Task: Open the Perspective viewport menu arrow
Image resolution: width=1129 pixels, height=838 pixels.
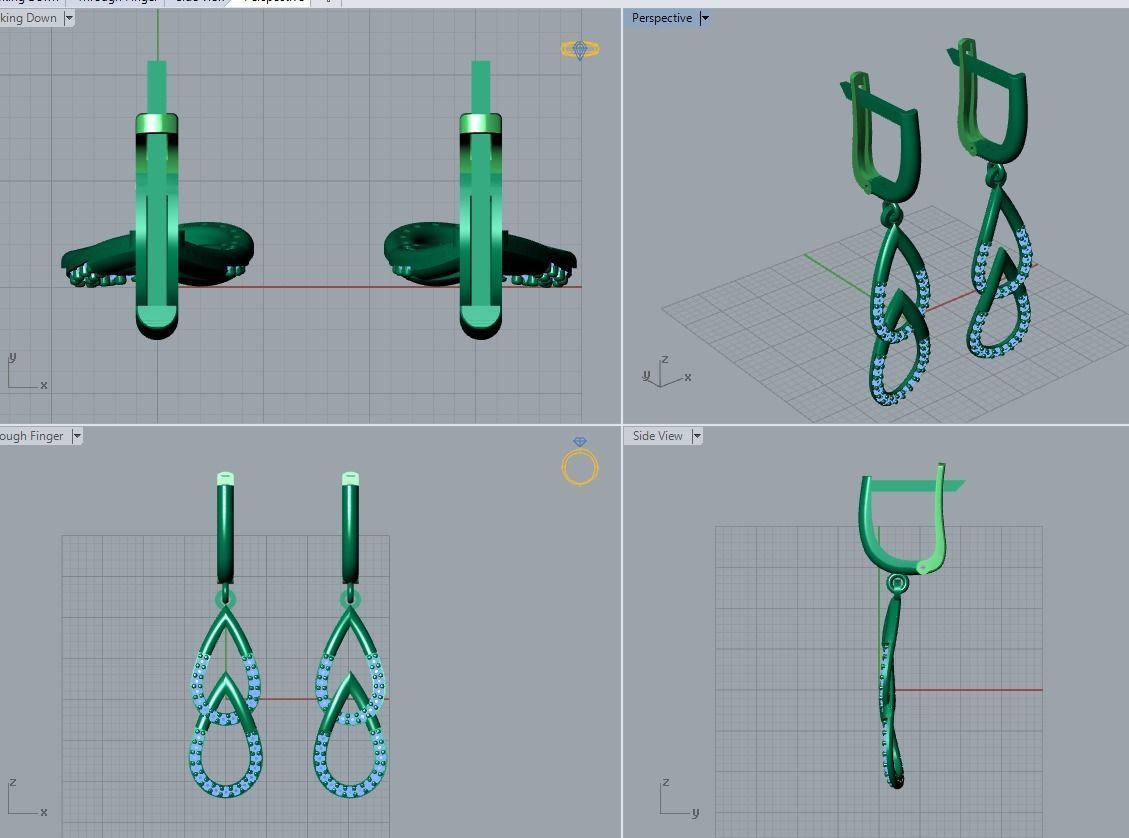Action: pyautogui.click(x=705, y=18)
